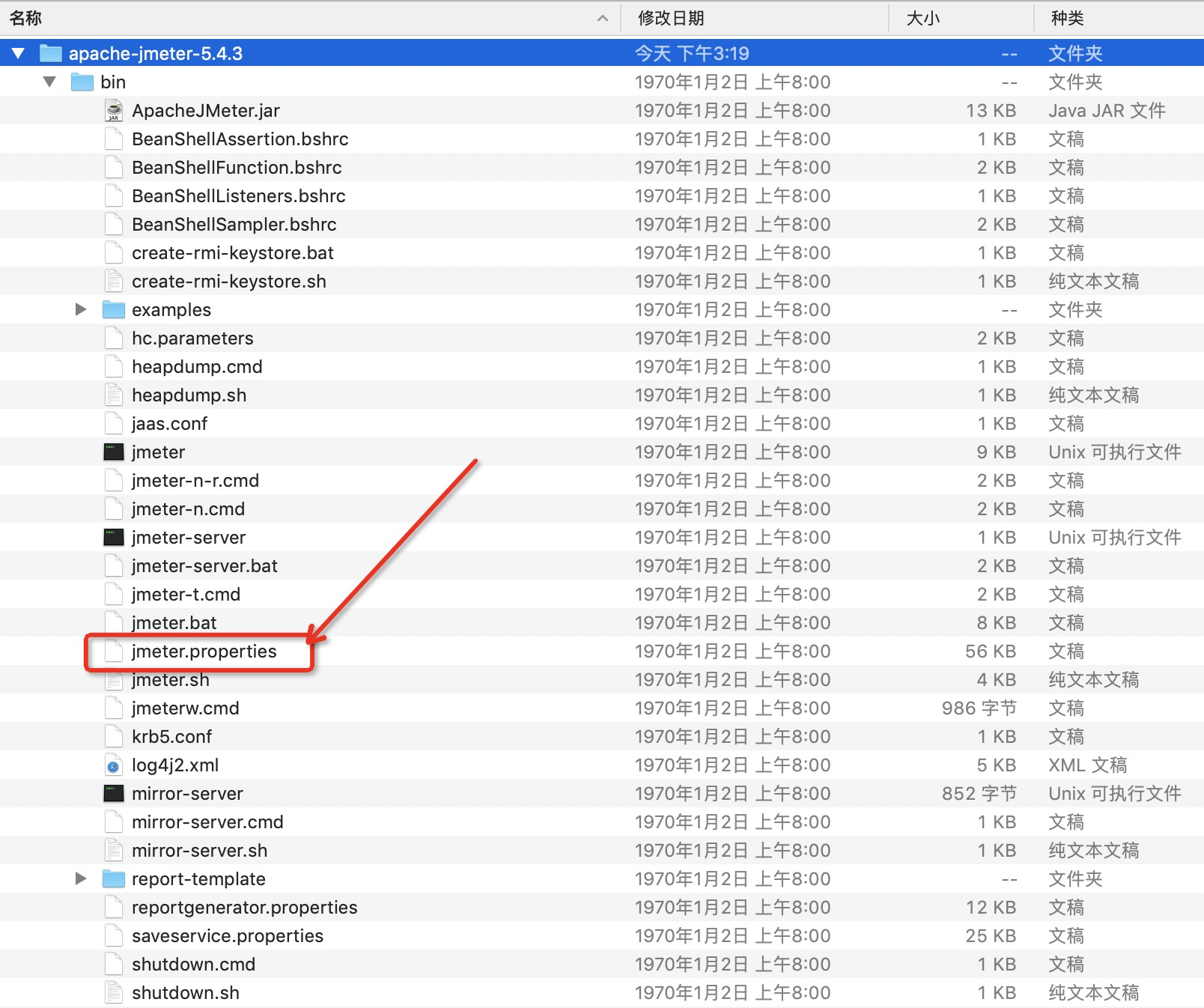The width and height of the screenshot is (1204, 1008).
Task: Click the jmeter Unix executable icon
Action: pos(114,452)
